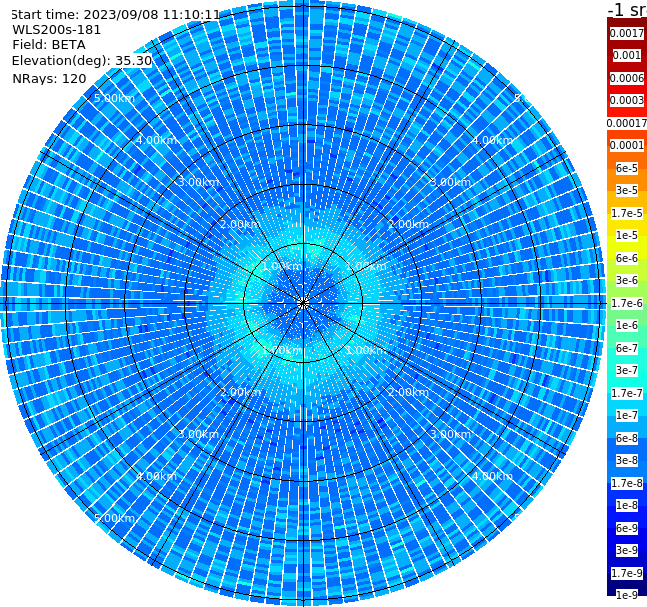Click the 1e-9 color scale label
The image size is (647, 607).
tap(627, 595)
